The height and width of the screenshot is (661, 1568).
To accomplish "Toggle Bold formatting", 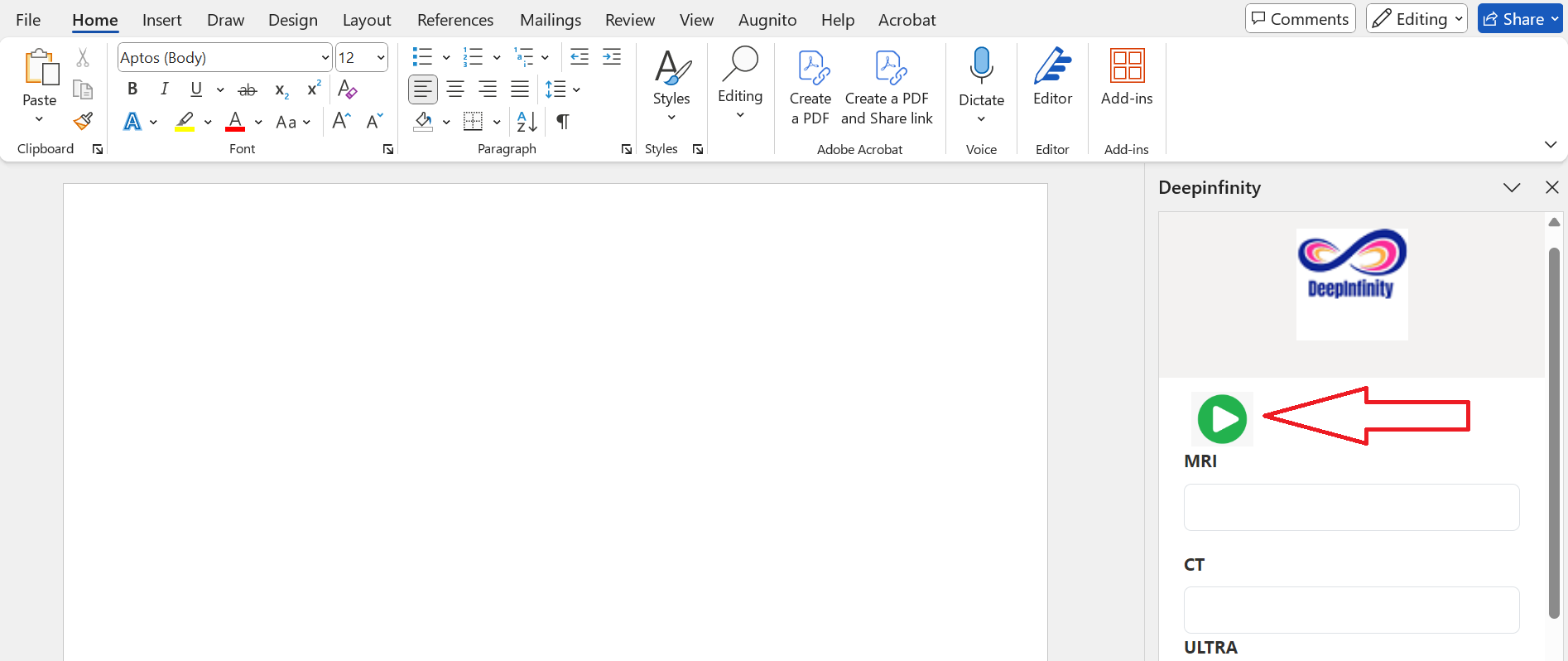I will coord(132,89).
